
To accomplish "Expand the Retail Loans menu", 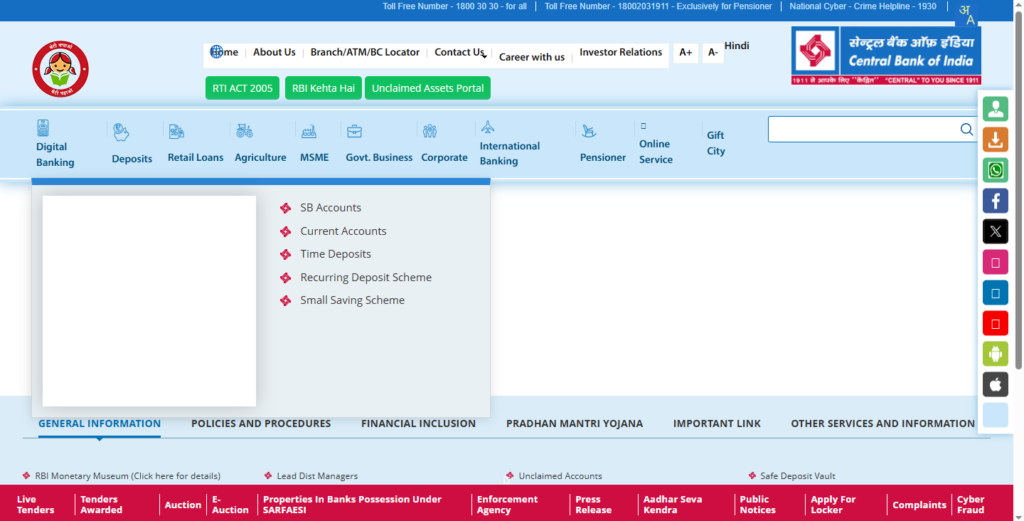I will point(195,157).
